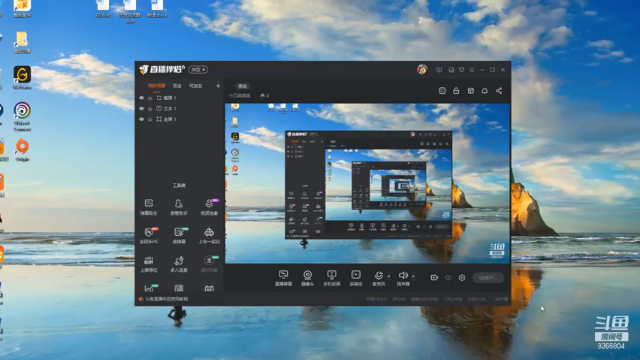Open the 弹幕助手 danmaku assistant tool
The width and height of the screenshot is (640, 360).
tap(149, 207)
